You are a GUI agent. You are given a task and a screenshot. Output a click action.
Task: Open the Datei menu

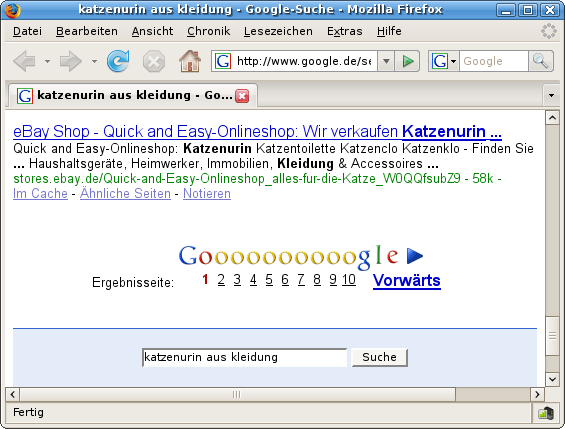point(27,31)
